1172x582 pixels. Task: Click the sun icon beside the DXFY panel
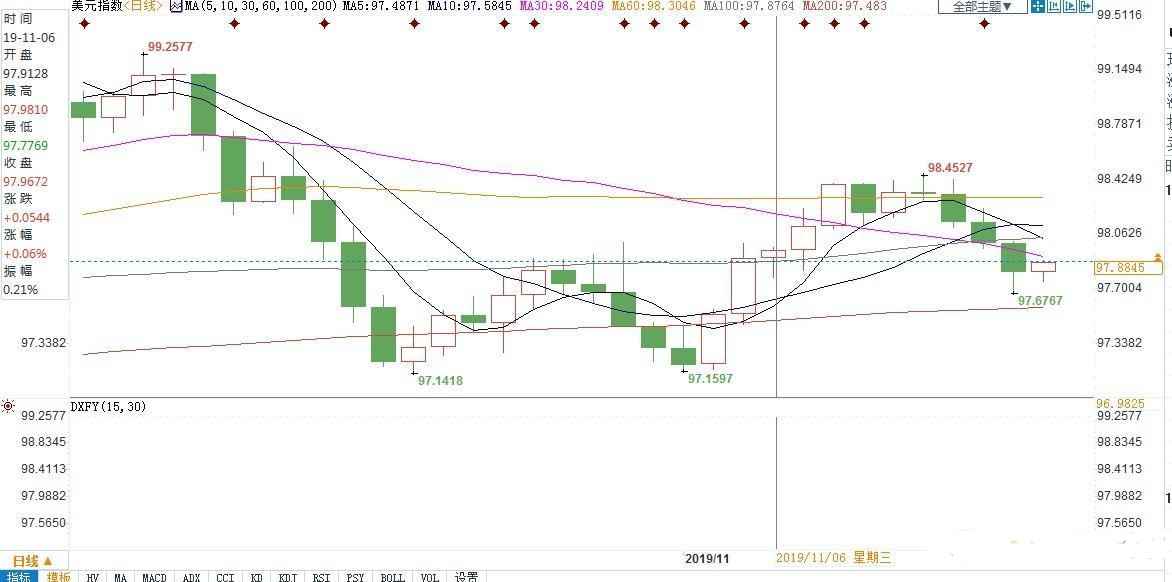[x=8, y=406]
